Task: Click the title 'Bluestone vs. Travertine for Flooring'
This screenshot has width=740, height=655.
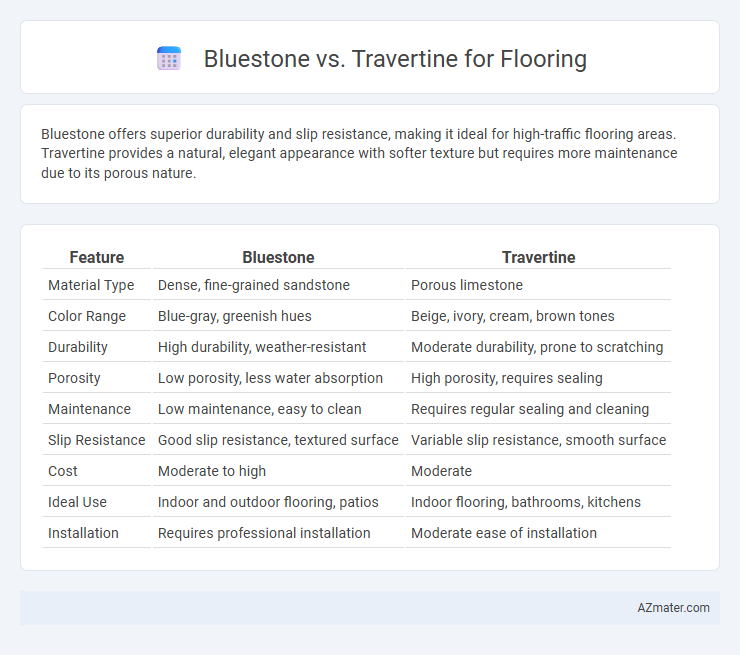Action: point(395,59)
